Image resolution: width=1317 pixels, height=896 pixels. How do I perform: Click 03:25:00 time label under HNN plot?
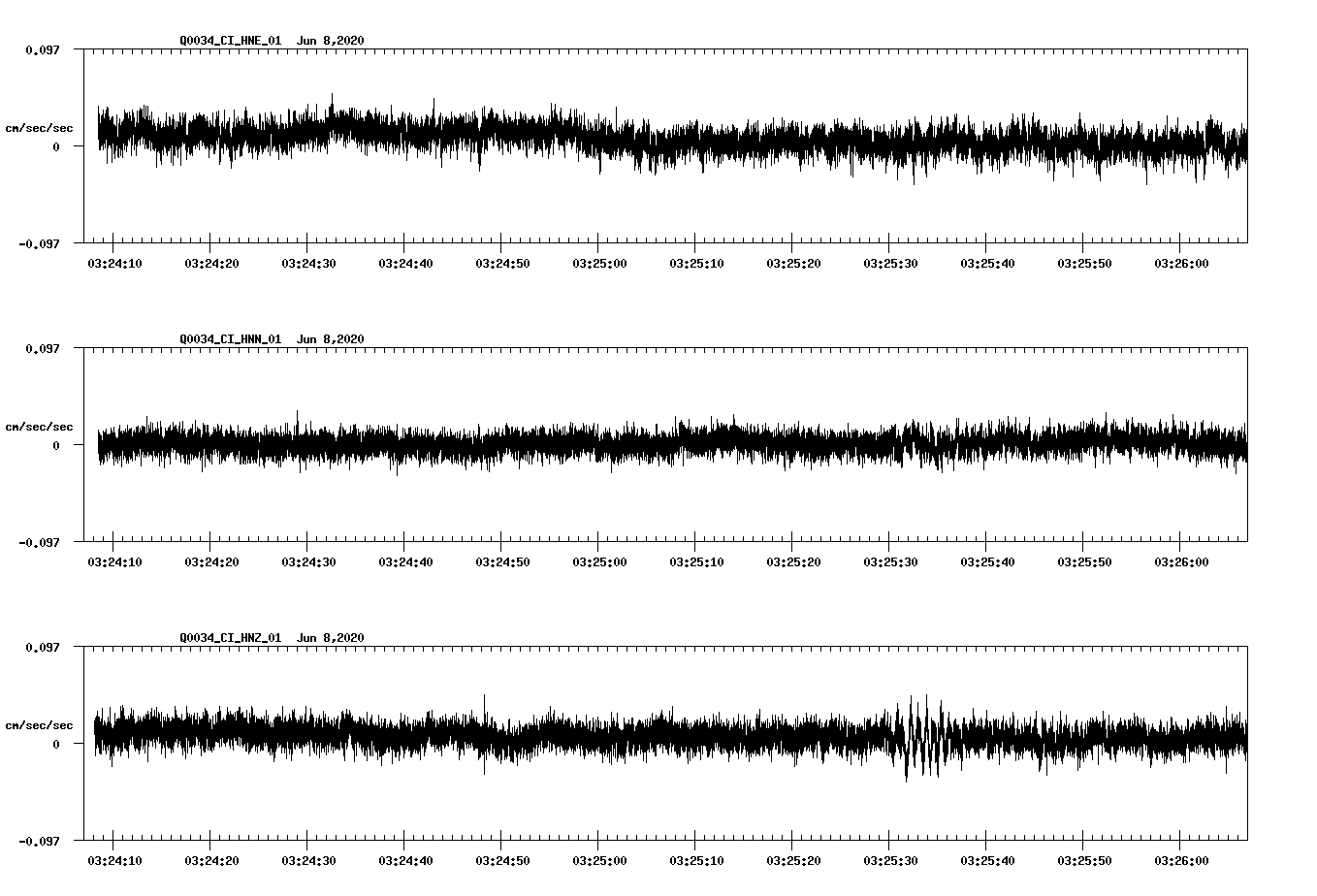[x=599, y=562]
